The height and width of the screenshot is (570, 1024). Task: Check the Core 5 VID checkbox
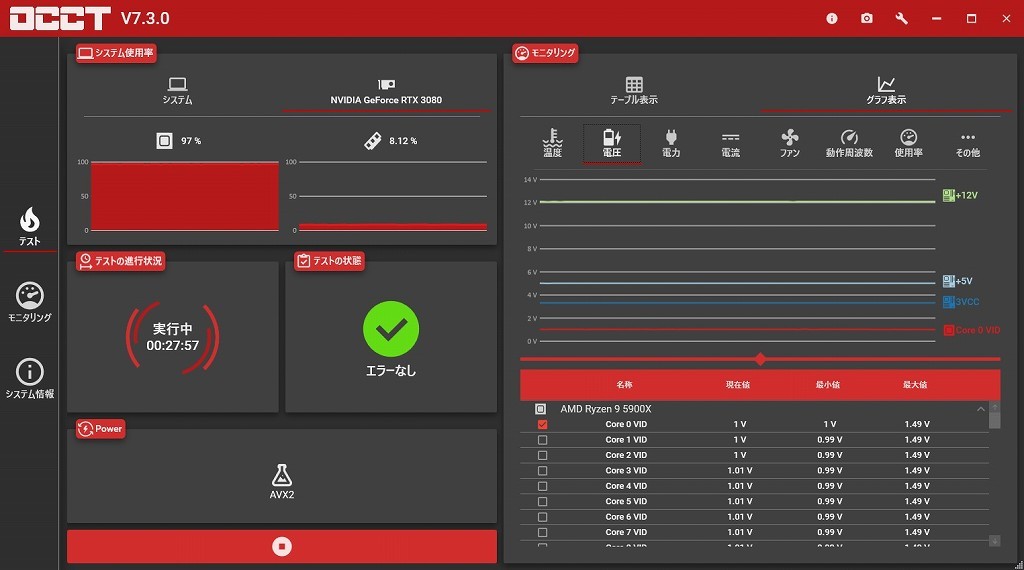[x=542, y=501]
